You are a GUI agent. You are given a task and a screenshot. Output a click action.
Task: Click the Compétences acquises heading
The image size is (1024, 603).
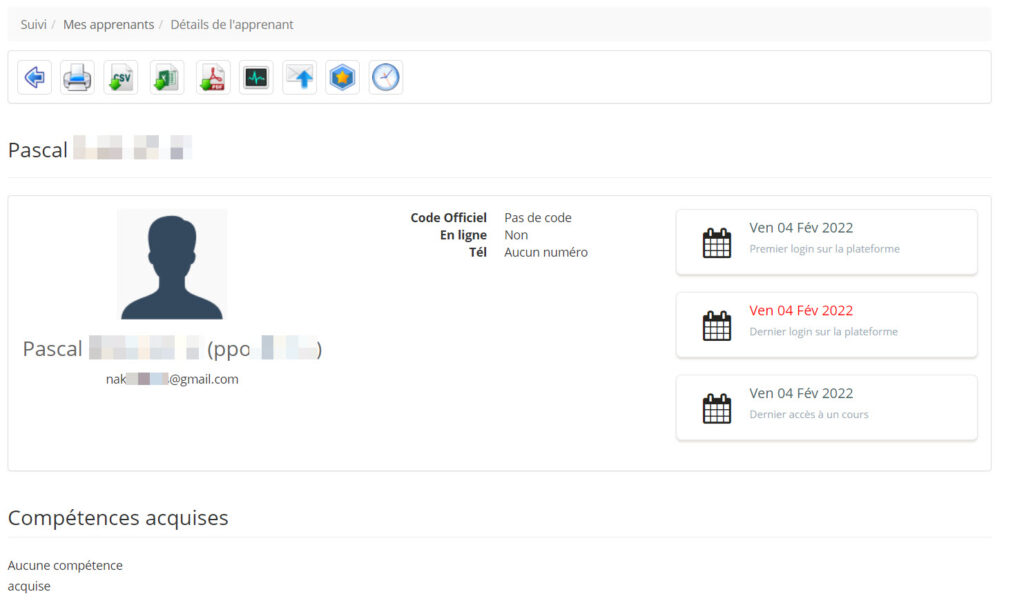pyautogui.click(x=118, y=517)
